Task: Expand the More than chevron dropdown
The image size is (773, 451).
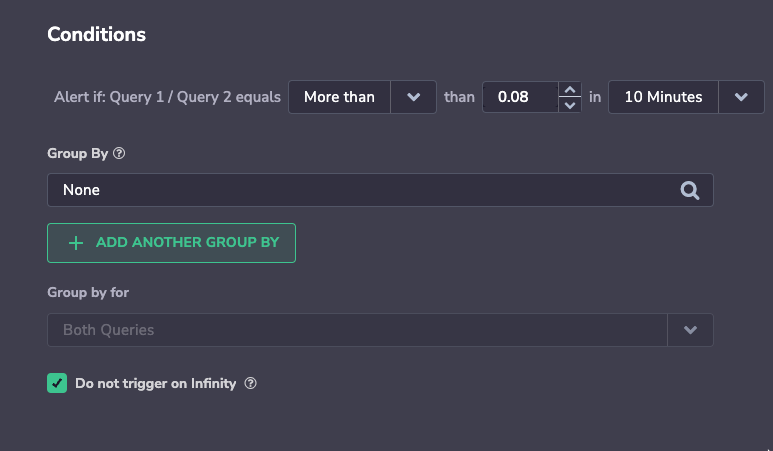Action: coord(414,97)
